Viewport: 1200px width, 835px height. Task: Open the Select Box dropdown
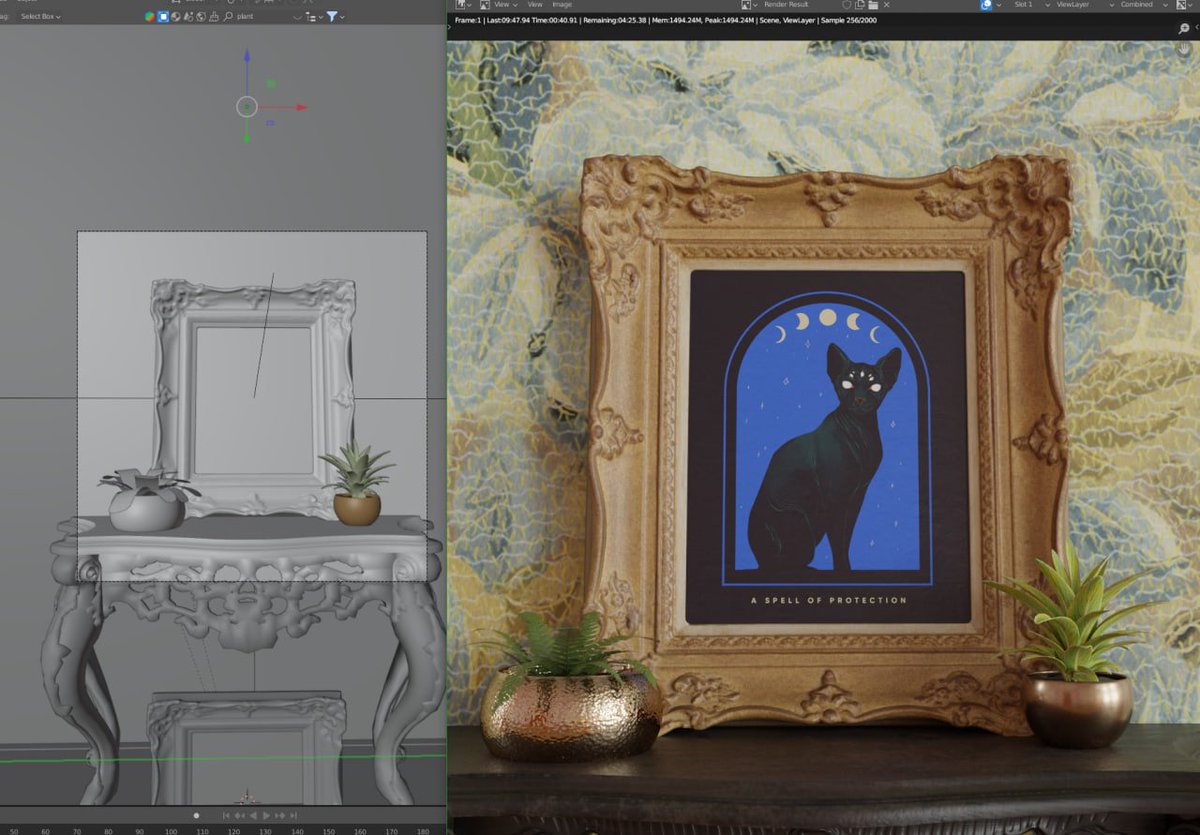coord(40,16)
